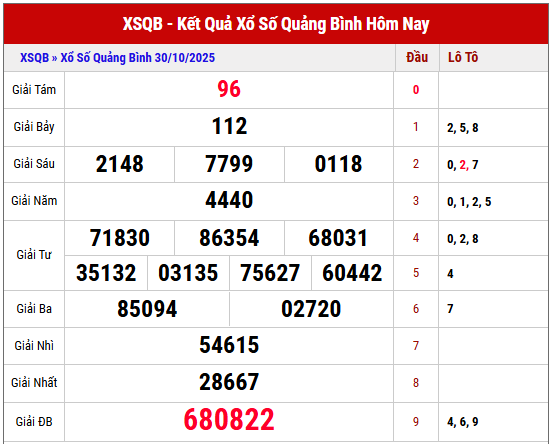Click the page title XSQB - Kết Quả Xổ Số Quảng Bình Hôm Nay
552x444 pixels.
(x=276, y=24)
